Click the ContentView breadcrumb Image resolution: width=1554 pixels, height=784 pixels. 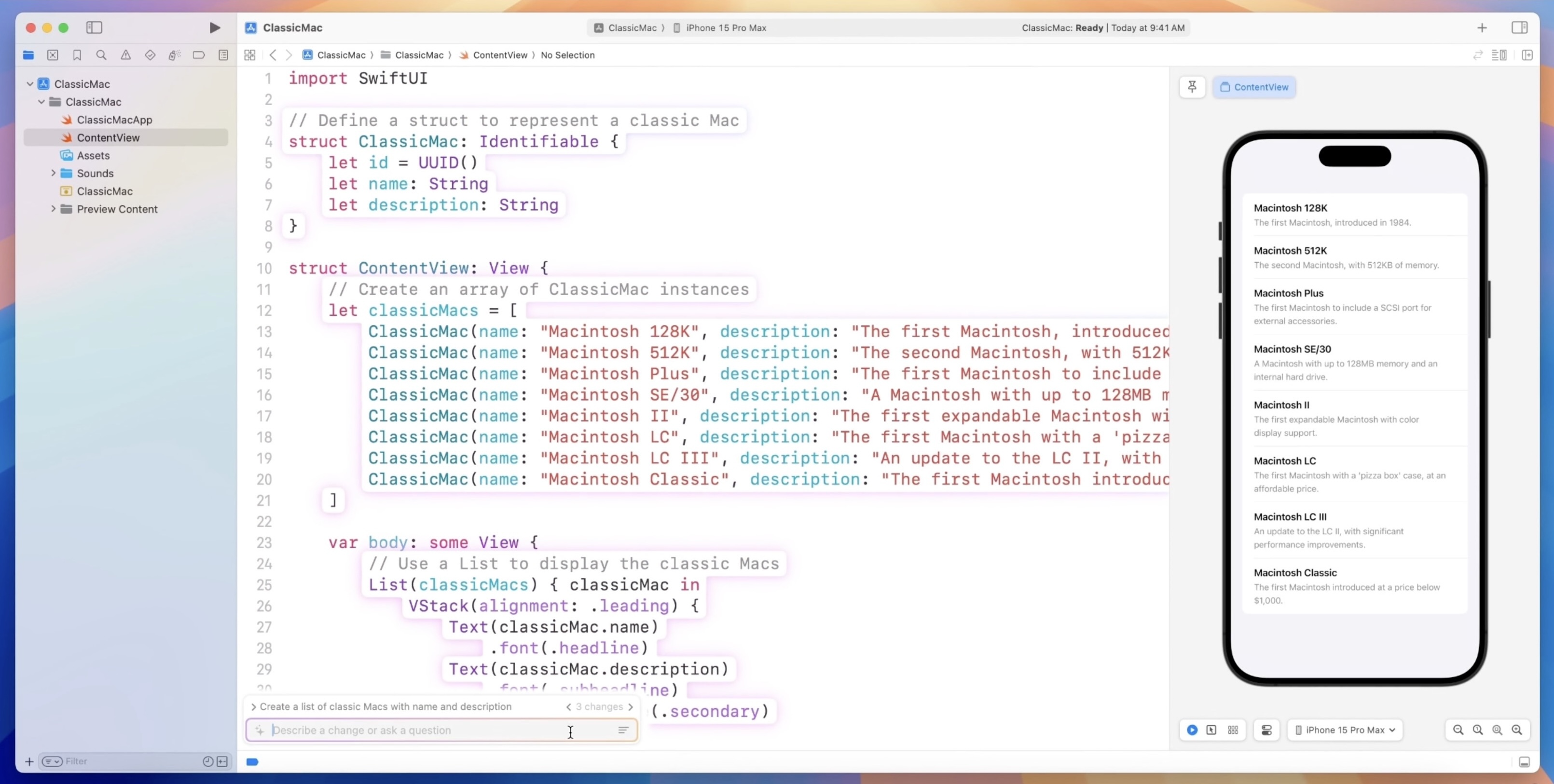(x=494, y=55)
